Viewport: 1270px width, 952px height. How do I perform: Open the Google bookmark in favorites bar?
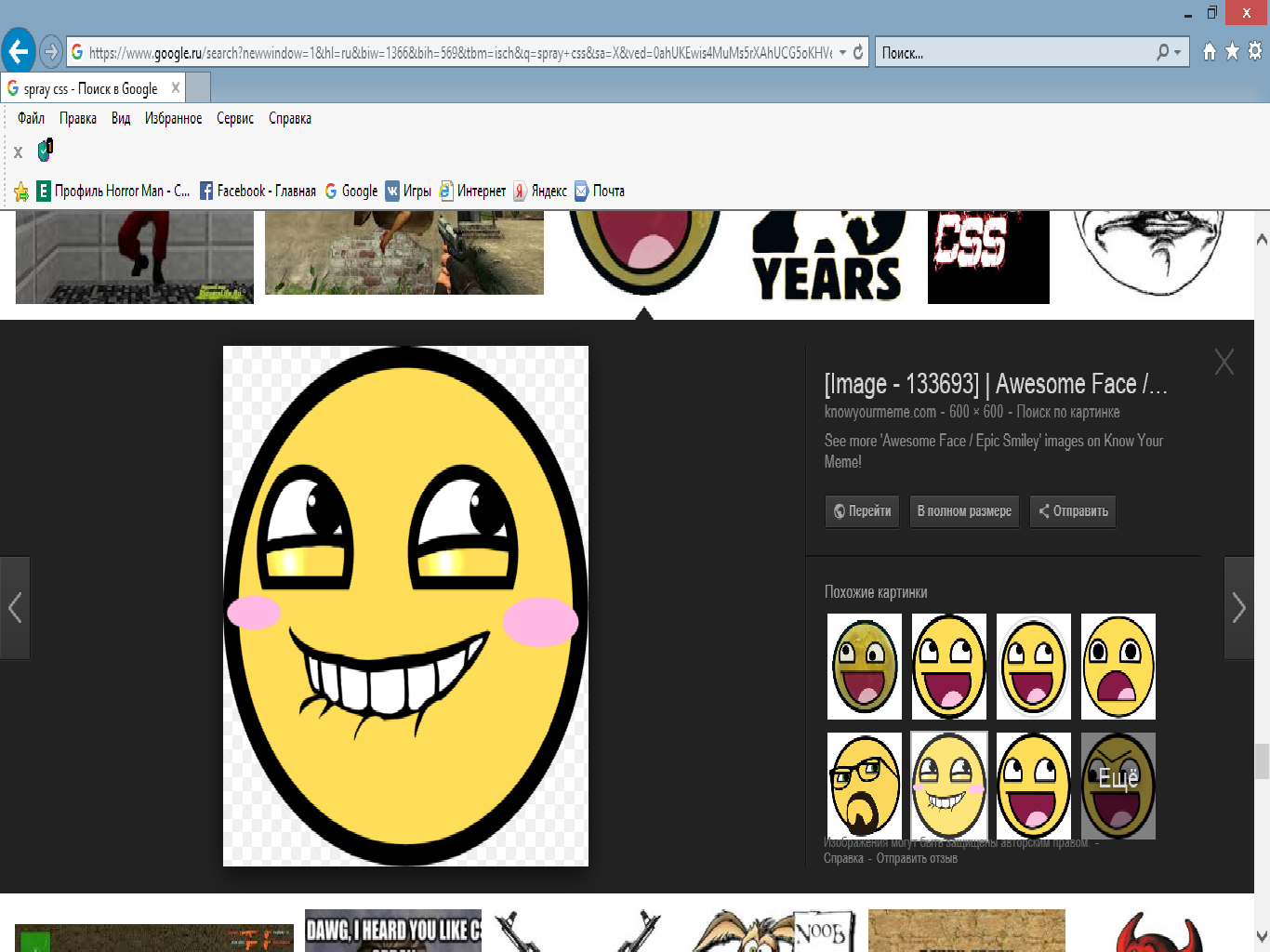351,191
